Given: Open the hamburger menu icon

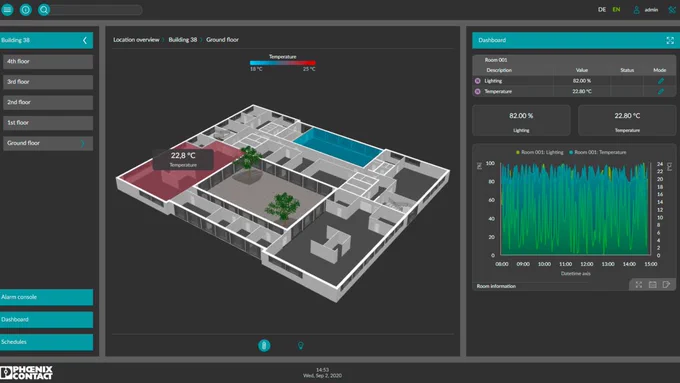Looking at the screenshot, I should click(x=7, y=10).
